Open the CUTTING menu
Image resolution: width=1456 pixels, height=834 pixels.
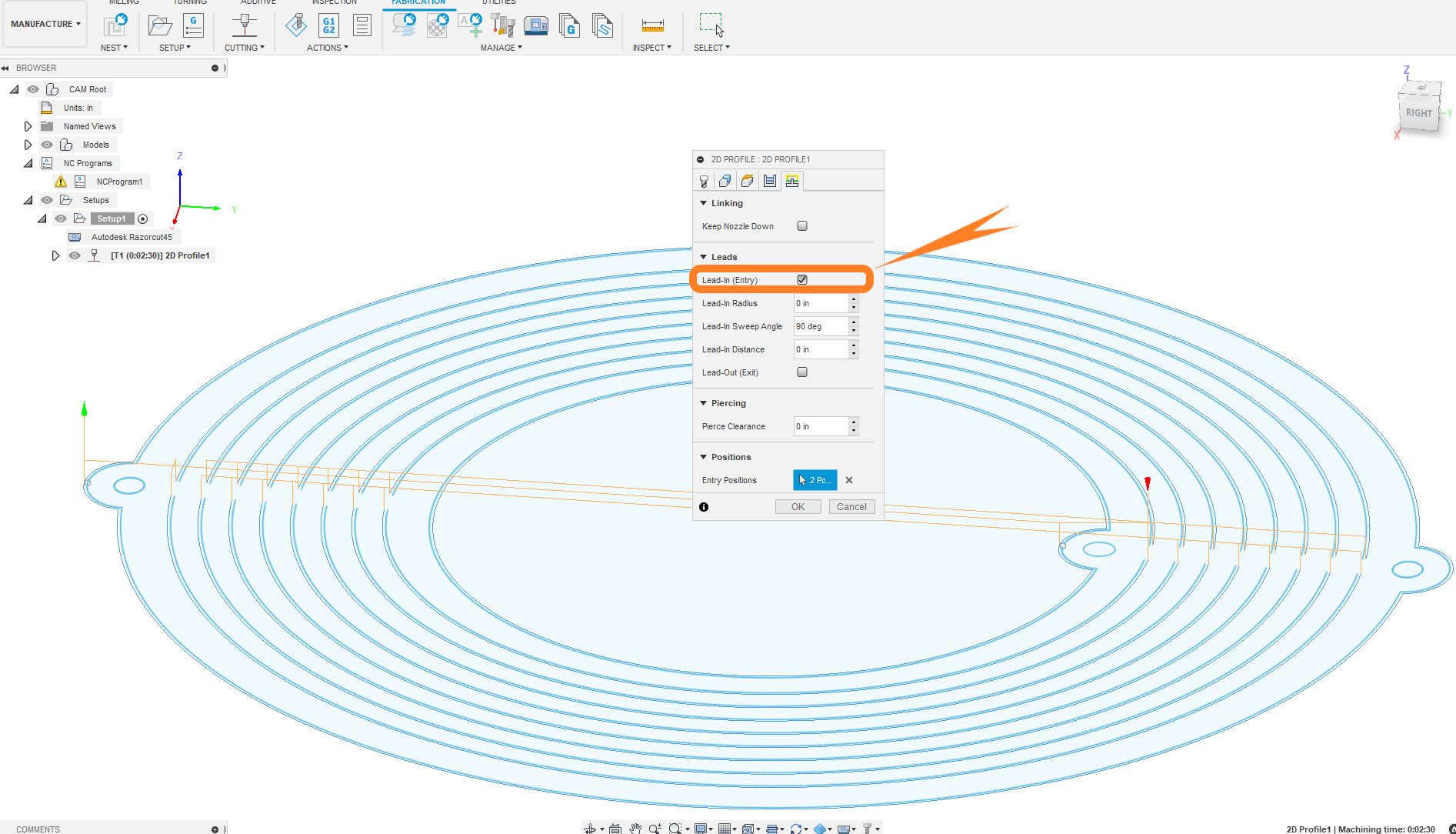tap(244, 48)
